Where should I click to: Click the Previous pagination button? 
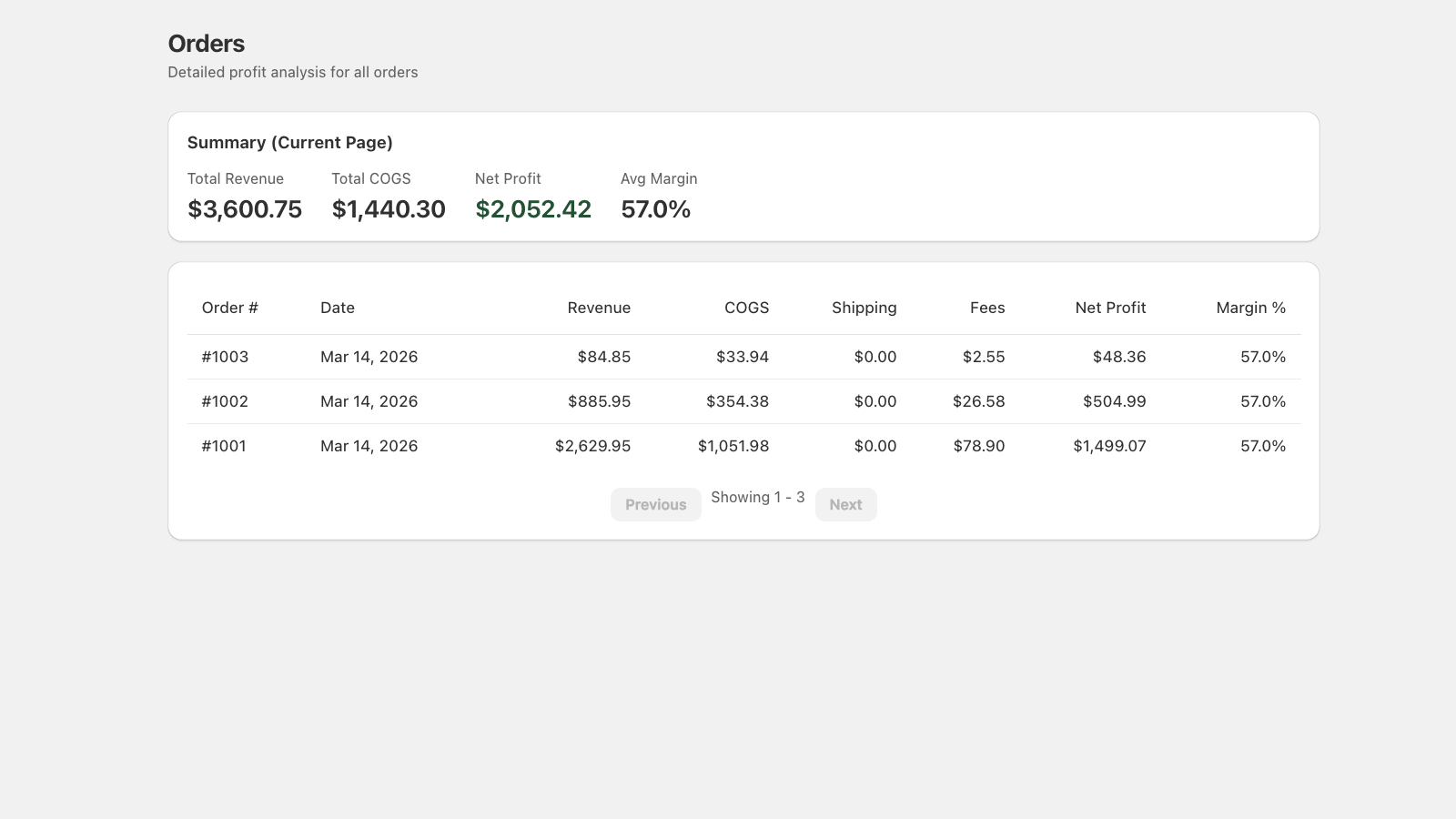pyautogui.click(x=655, y=504)
